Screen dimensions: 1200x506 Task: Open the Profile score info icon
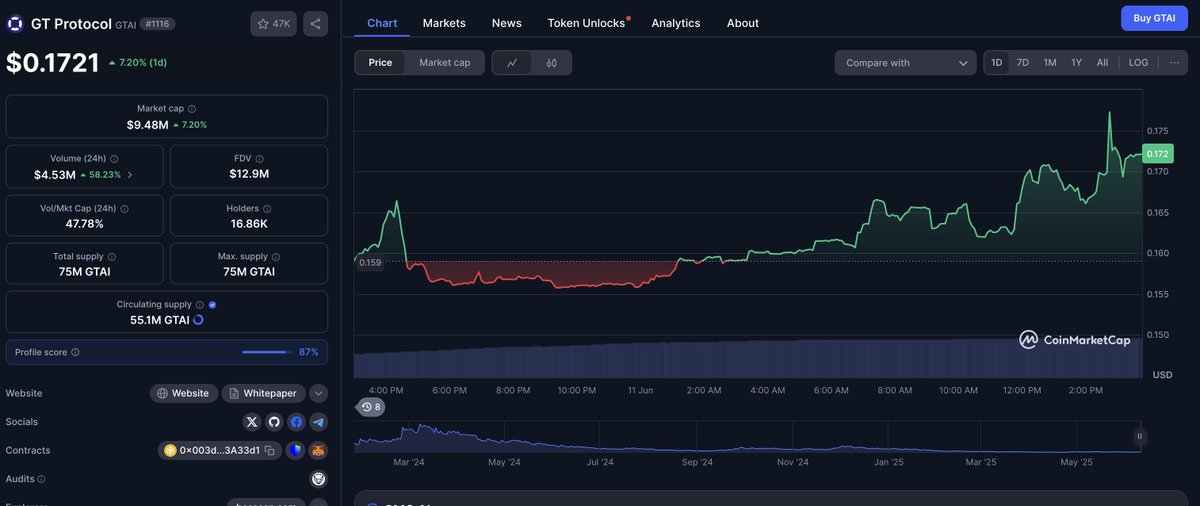click(75, 352)
